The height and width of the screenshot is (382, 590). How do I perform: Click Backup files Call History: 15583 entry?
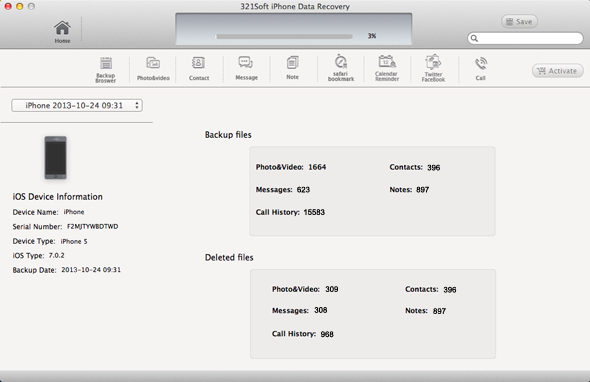click(290, 212)
